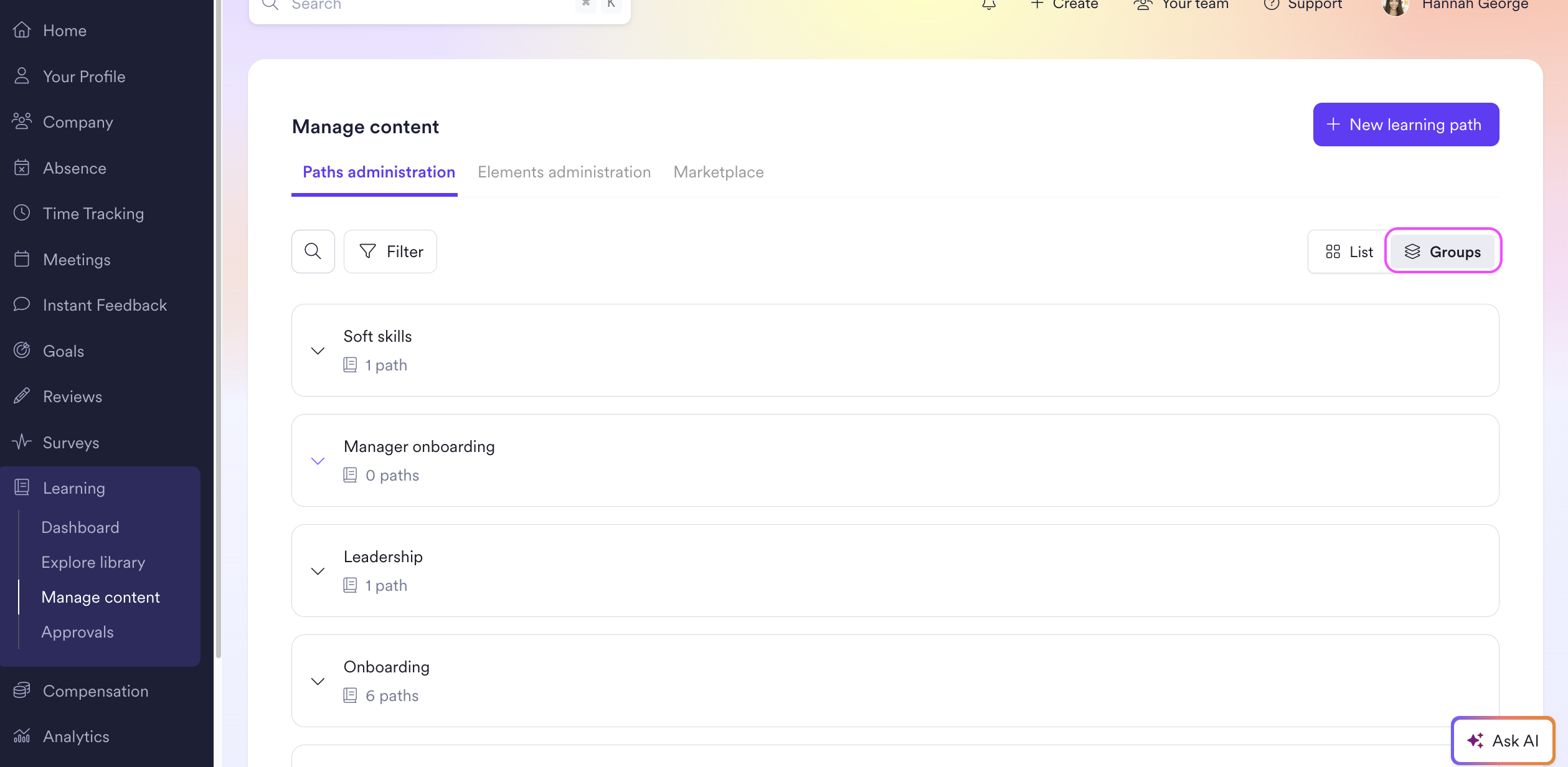Click the Time Tracking clock icon

pyautogui.click(x=22, y=213)
